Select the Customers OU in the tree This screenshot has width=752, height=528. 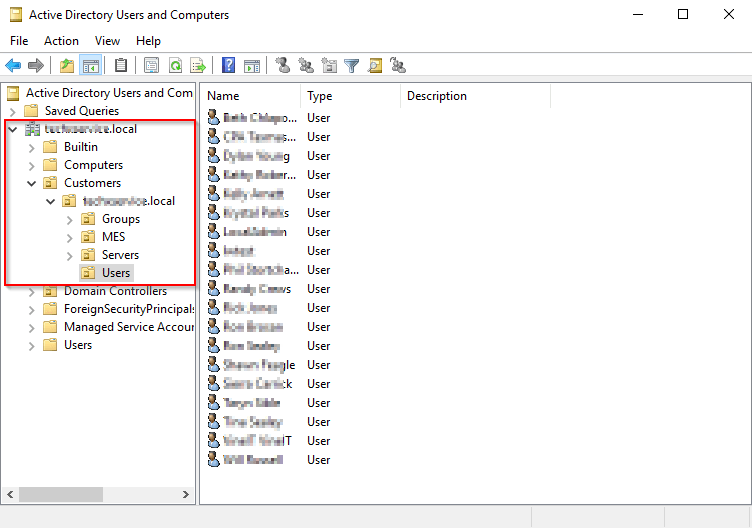click(93, 183)
